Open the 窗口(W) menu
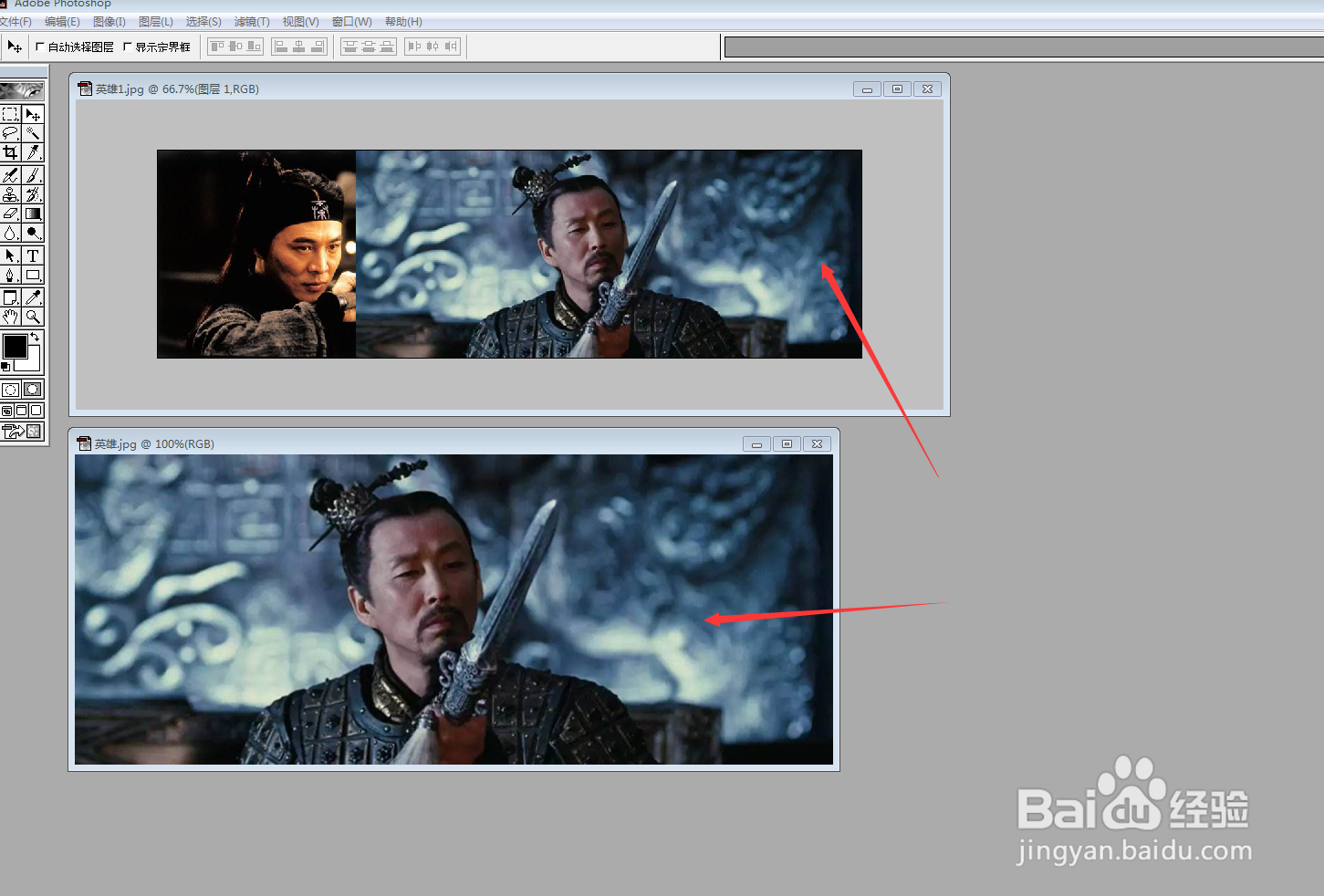Viewport: 1324px width, 896px height. (x=351, y=22)
